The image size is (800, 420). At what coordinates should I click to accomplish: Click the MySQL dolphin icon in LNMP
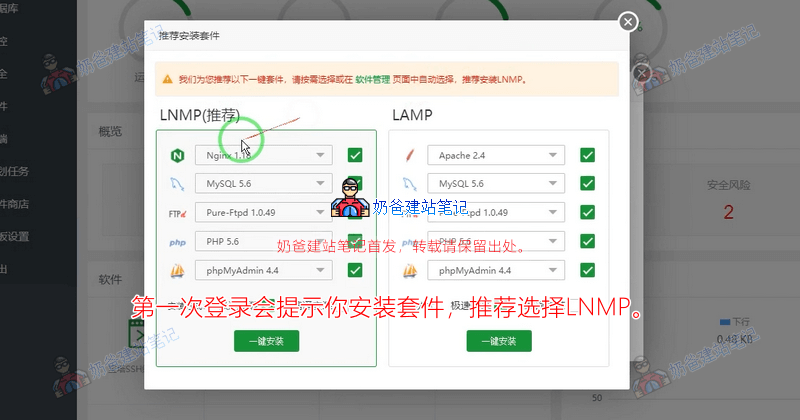(177, 184)
